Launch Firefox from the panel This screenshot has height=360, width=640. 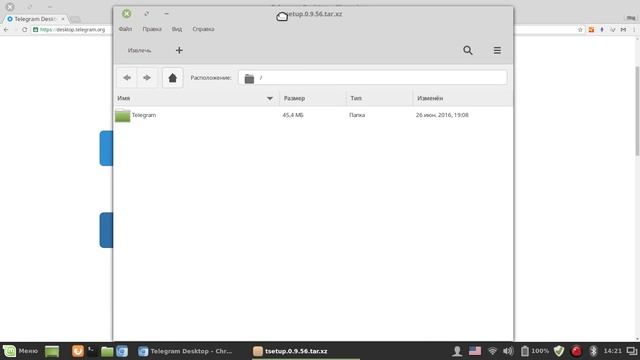click(x=78, y=351)
